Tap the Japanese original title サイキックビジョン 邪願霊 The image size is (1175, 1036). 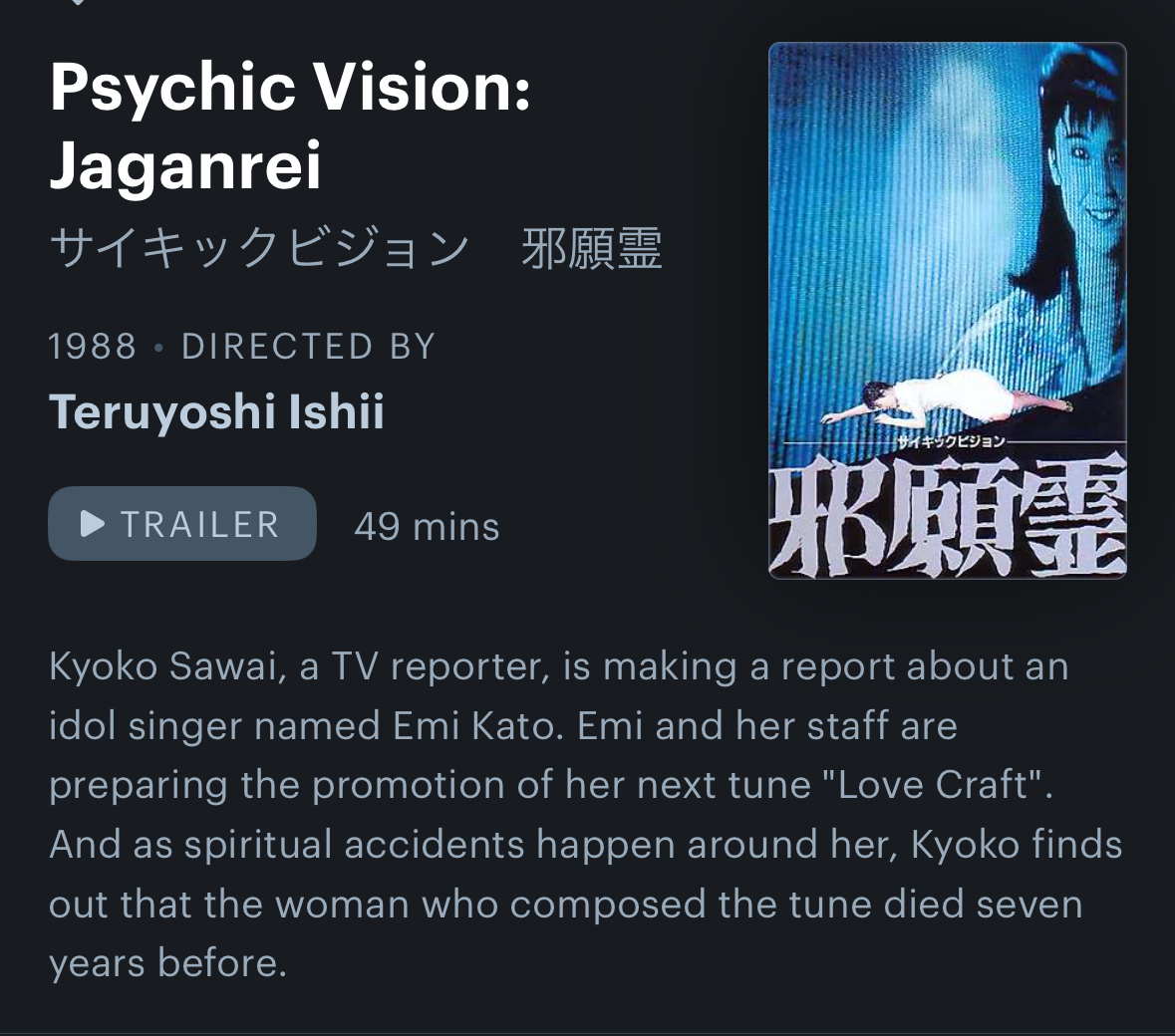[x=356, y=249]
